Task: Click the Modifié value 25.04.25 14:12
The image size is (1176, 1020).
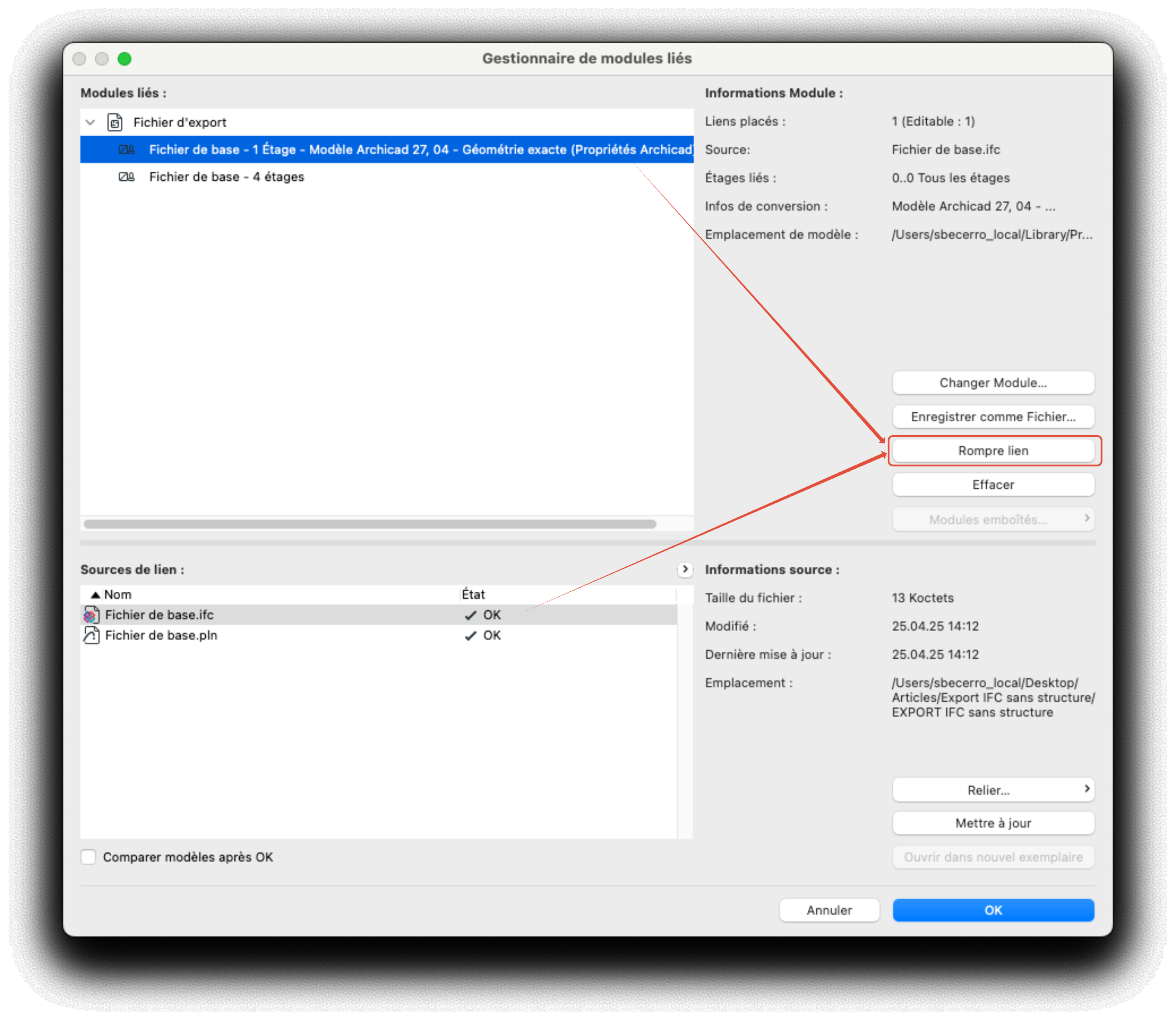Action: 935,627
